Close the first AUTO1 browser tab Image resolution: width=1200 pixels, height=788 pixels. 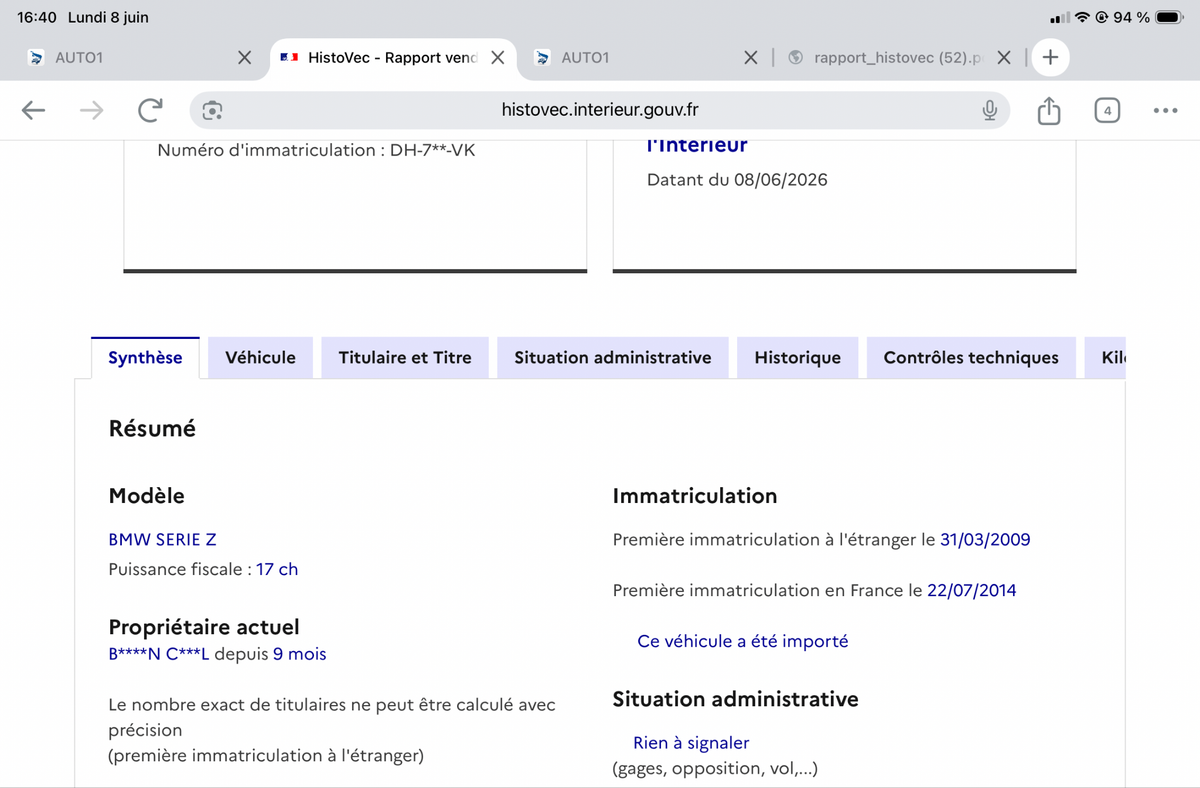244,58
